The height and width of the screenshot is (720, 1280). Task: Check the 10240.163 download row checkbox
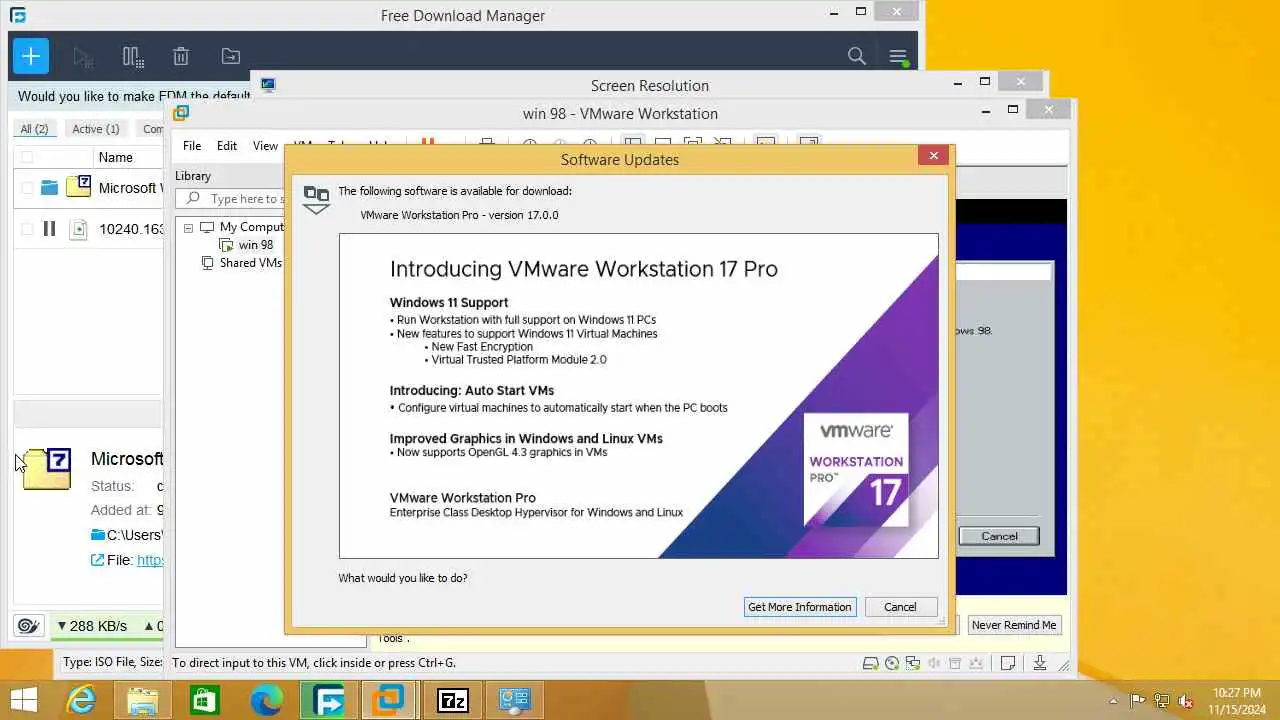point(27,229)
